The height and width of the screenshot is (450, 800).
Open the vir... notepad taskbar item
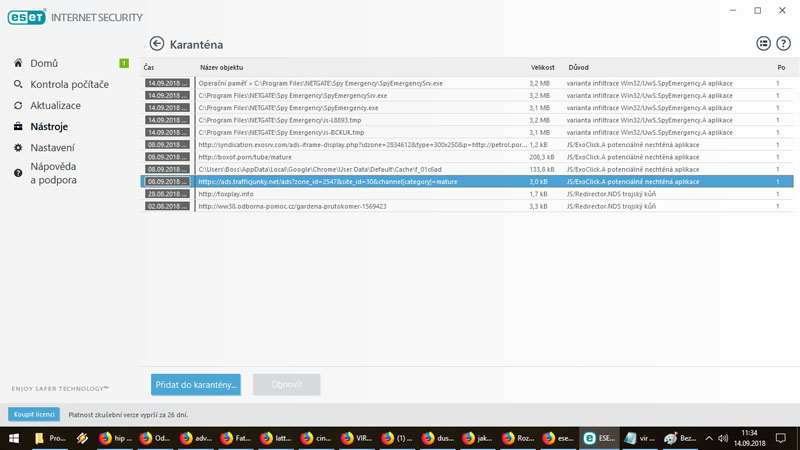pos(640,438)
